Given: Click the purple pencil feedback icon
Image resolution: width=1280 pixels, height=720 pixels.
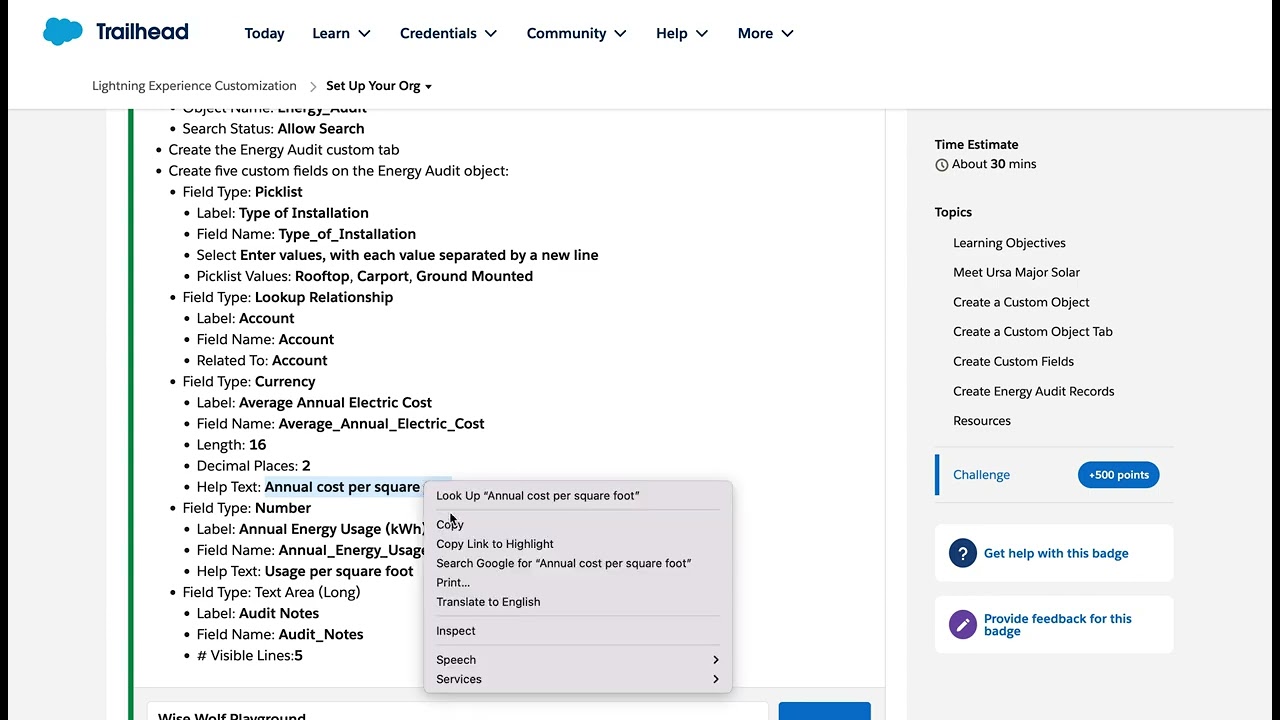Looking at the screenshot, I should (962, 625).
